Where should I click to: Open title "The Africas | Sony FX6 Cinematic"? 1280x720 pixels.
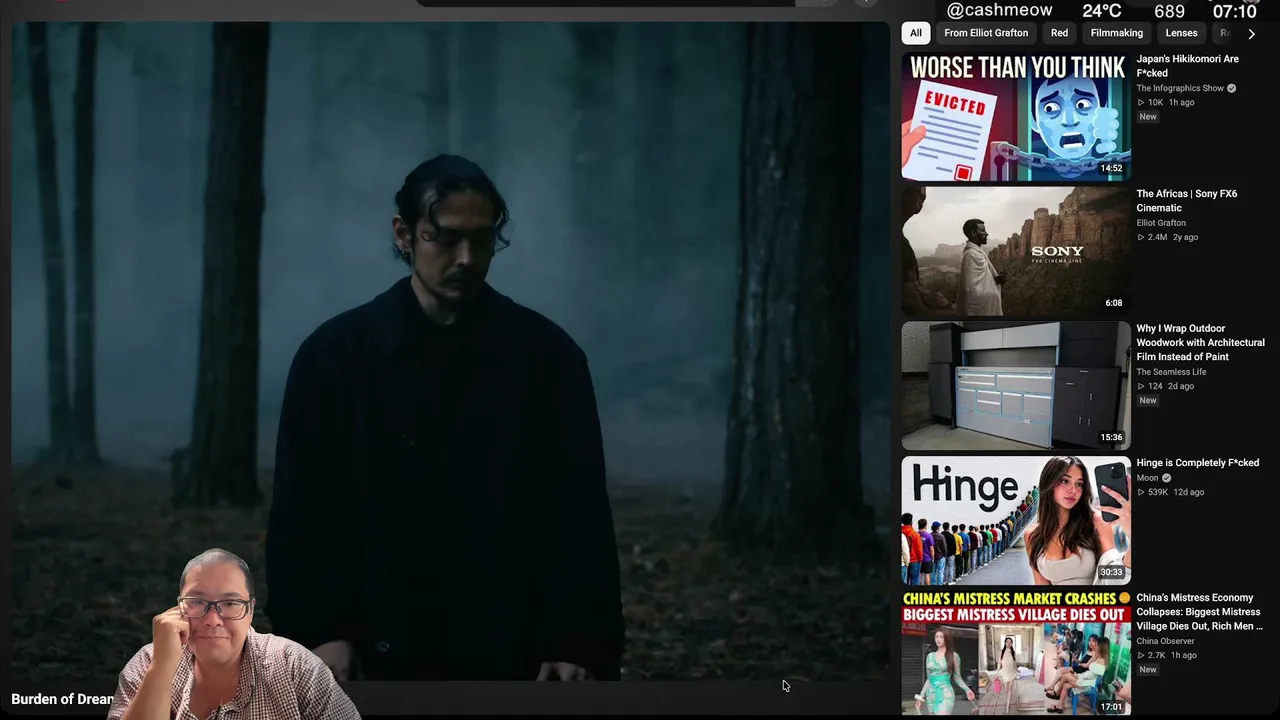(1186, 201)
